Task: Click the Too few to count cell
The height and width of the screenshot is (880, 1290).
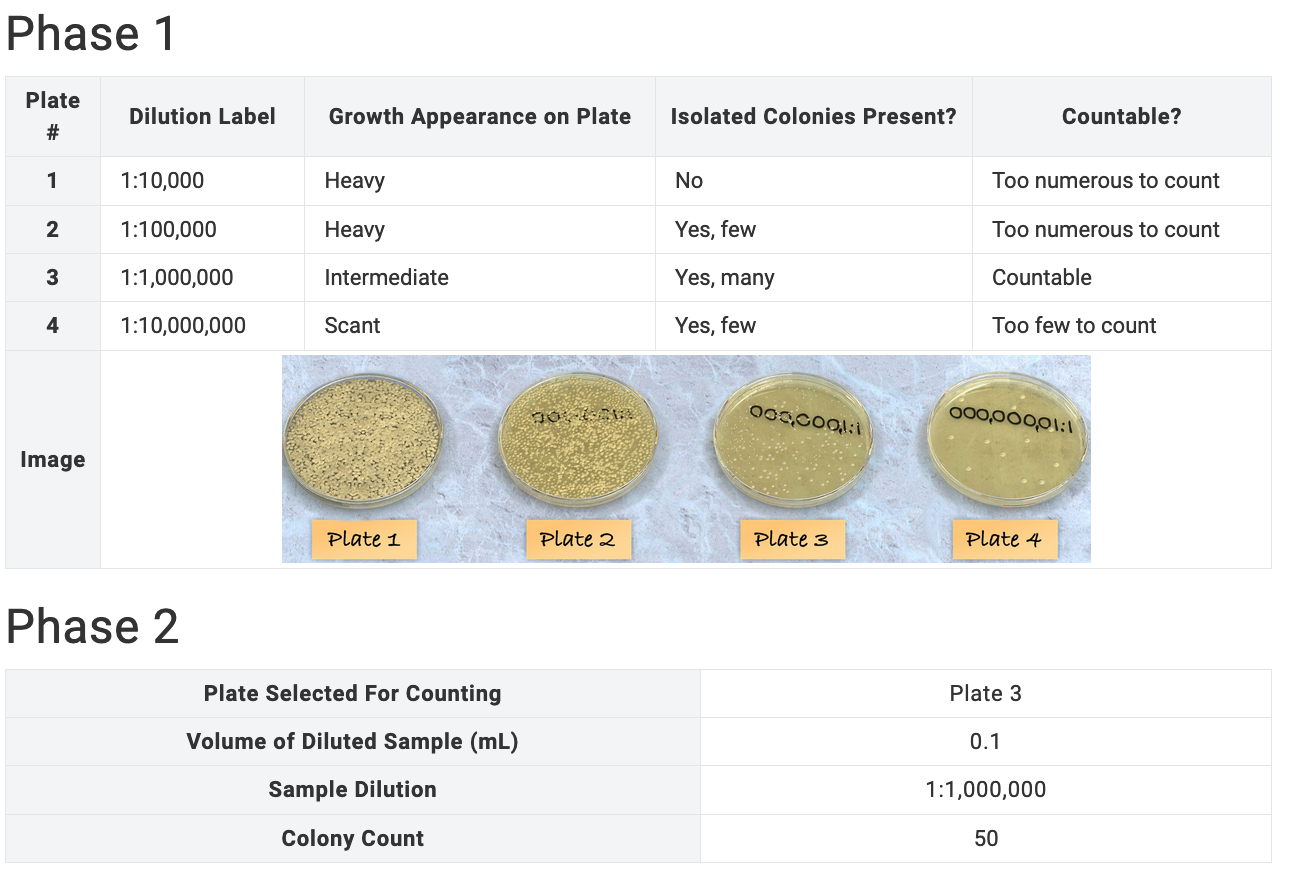Action: click(x=1073, y=325)
